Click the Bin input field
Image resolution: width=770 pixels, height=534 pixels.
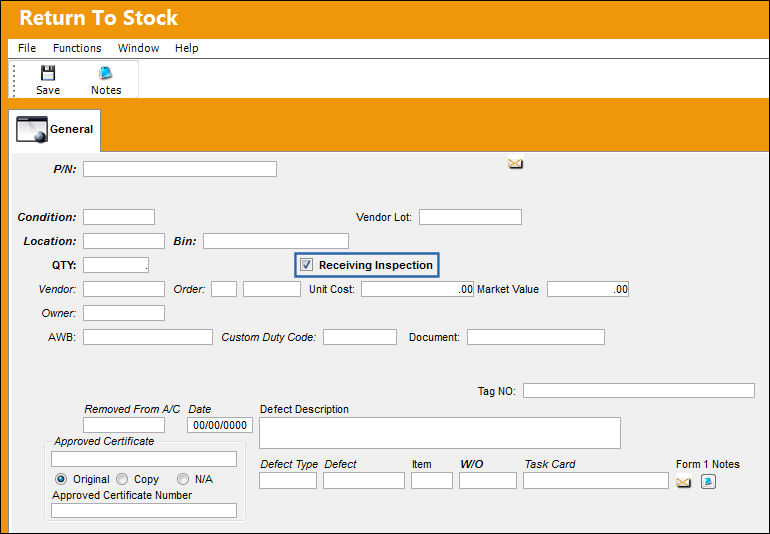click(x=276, y=241)
